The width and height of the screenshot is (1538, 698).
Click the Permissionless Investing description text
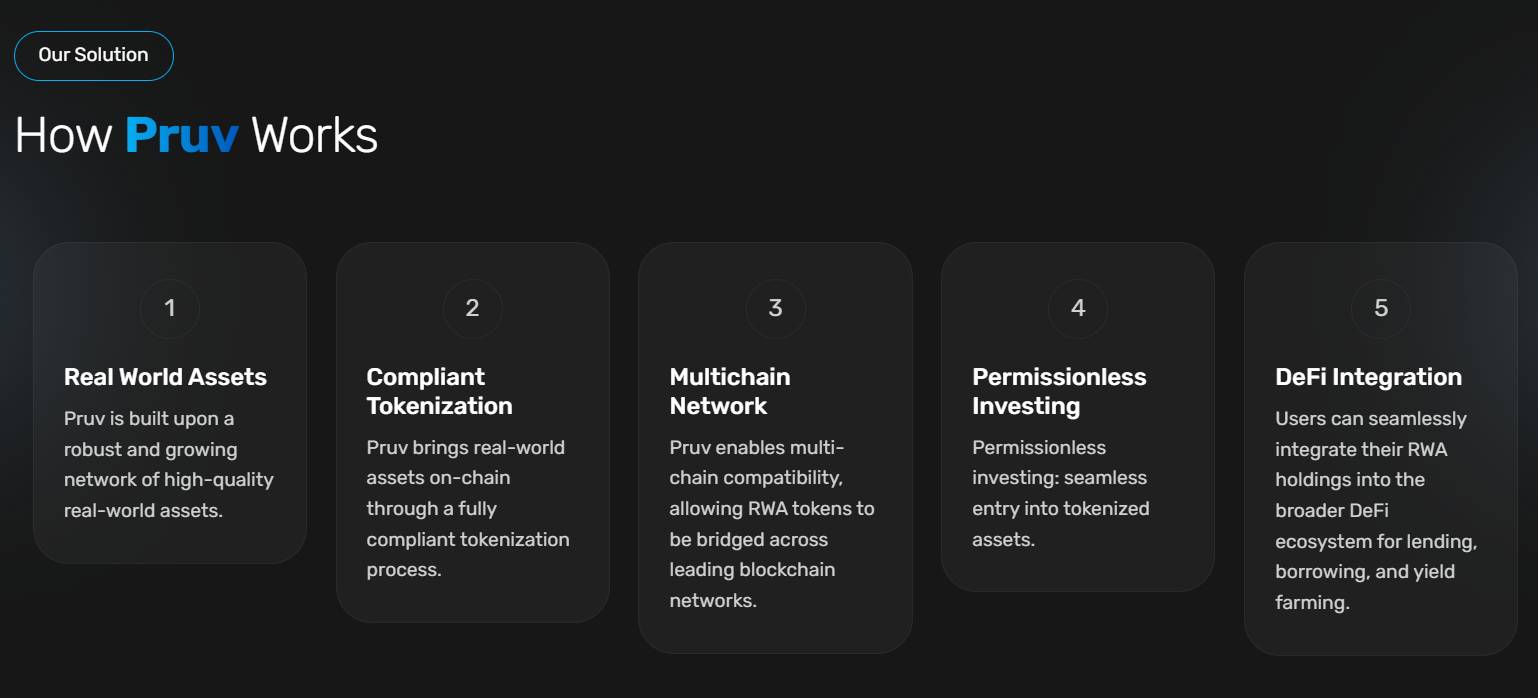[x=1060, y=493]
